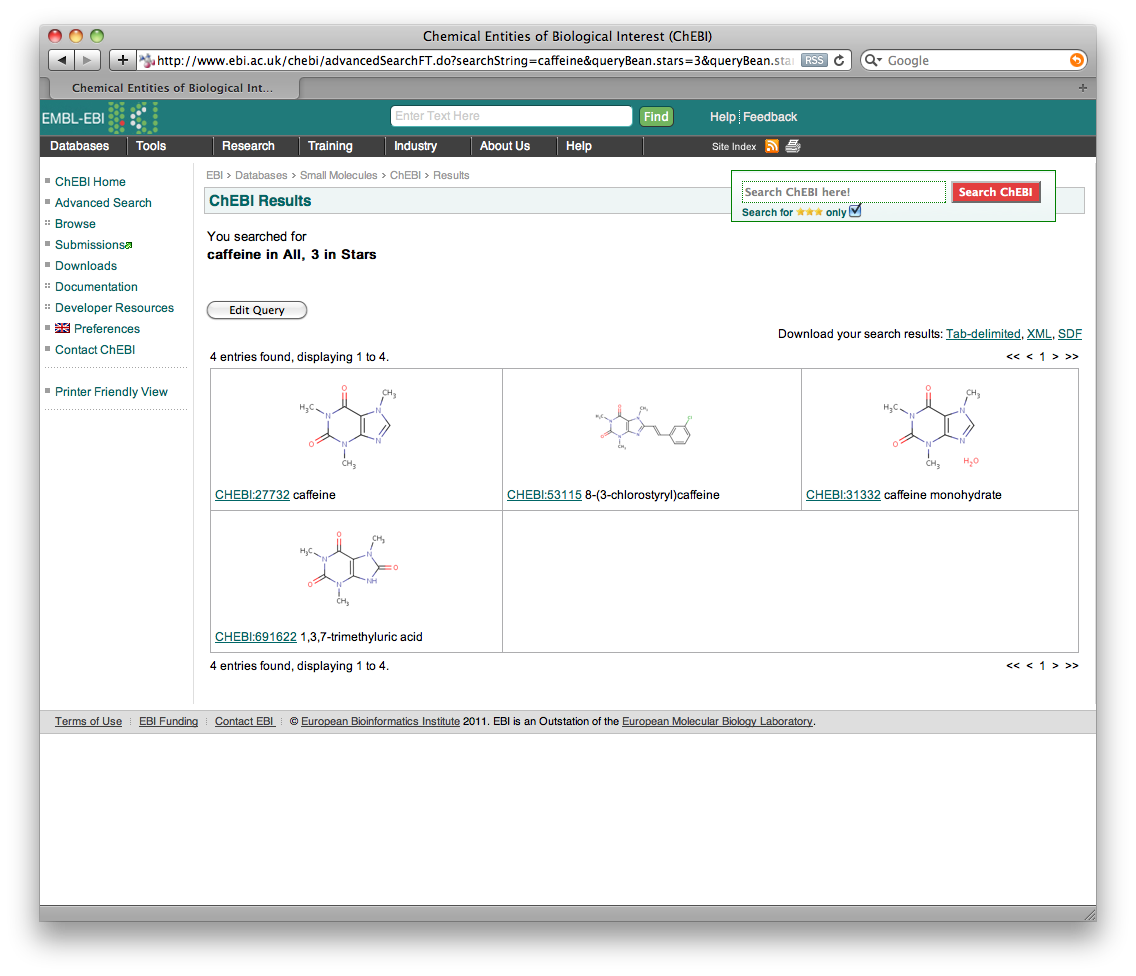The width and height of the screenshot is (1136, 976).
Task: Click the UK flag icon next to Preferences
Action: coord(62,328)
